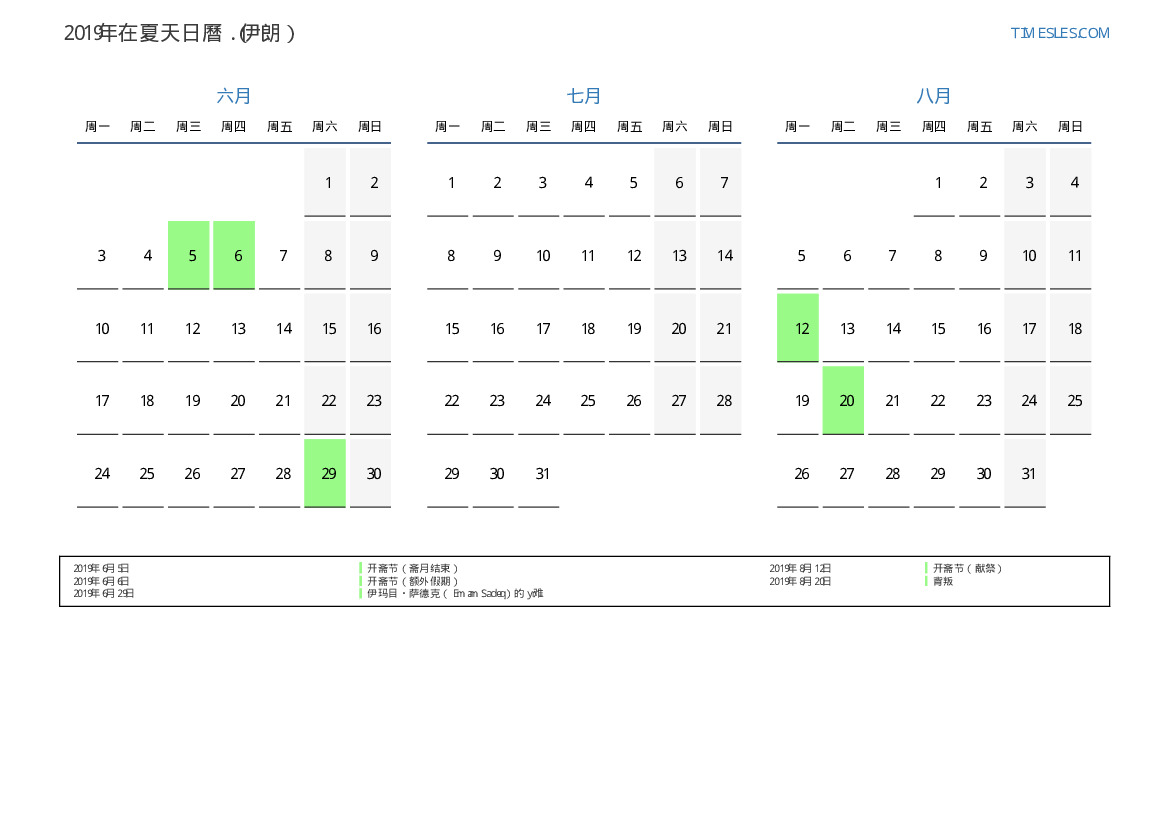The image size is (1169, 827).
Task: Select highlighted August 12 holiday cell
Action: [x=798, y=328]
